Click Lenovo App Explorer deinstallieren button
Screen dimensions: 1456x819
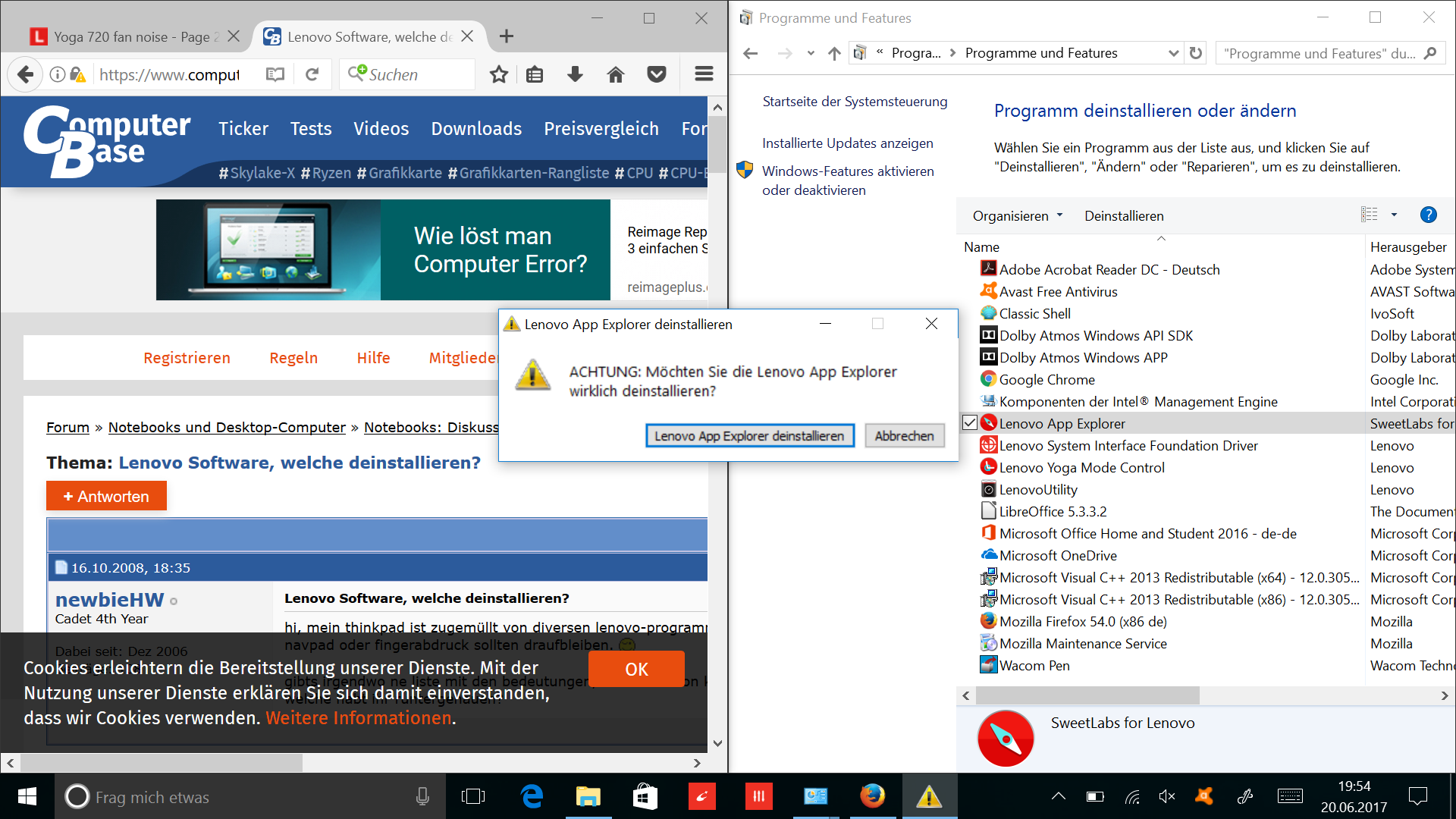point(749,436)
